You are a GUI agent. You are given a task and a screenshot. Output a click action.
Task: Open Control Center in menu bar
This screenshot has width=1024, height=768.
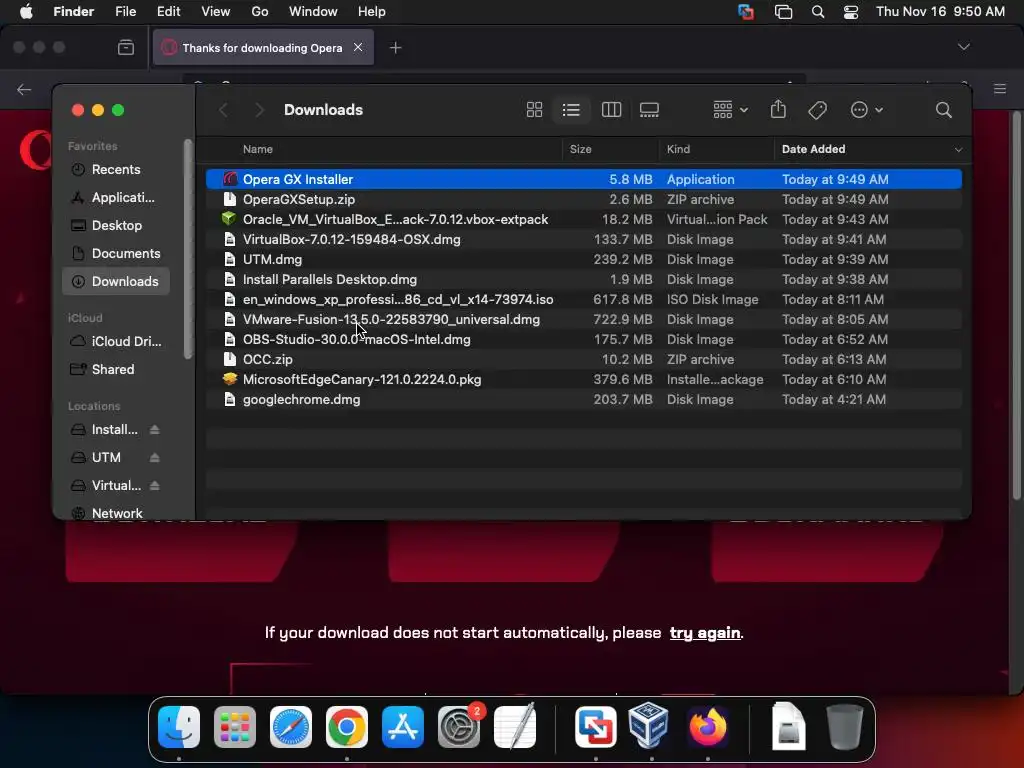coord(851,12)
